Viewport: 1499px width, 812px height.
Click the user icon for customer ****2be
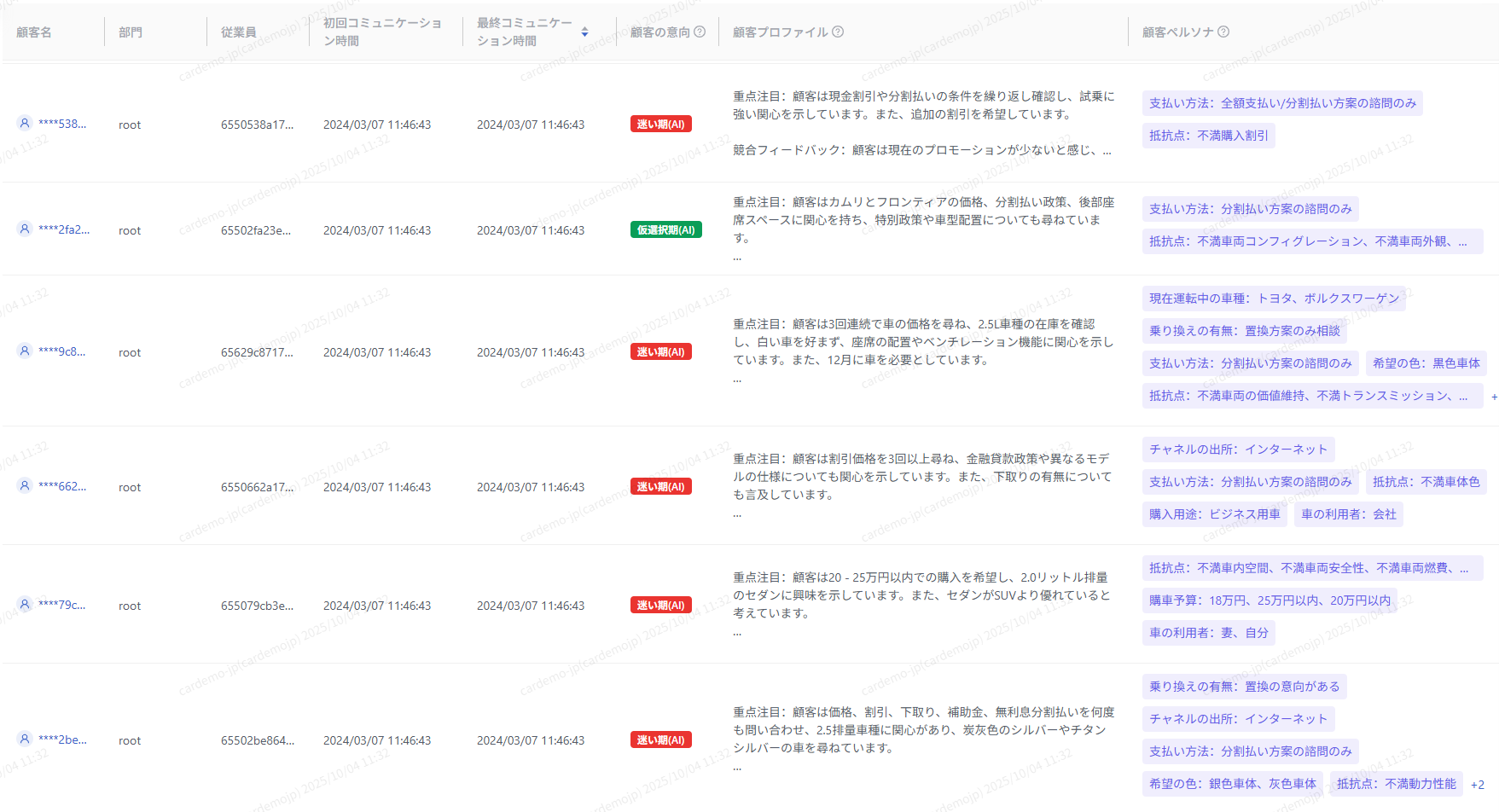click(x=25, y=739)
